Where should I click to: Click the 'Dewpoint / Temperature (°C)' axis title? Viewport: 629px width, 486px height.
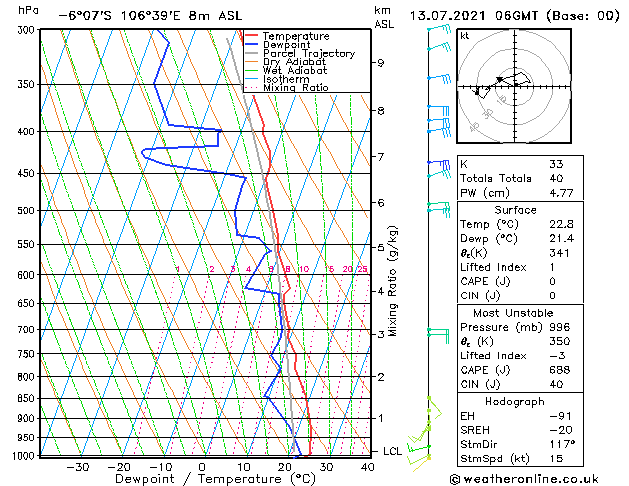click(215, 479)
